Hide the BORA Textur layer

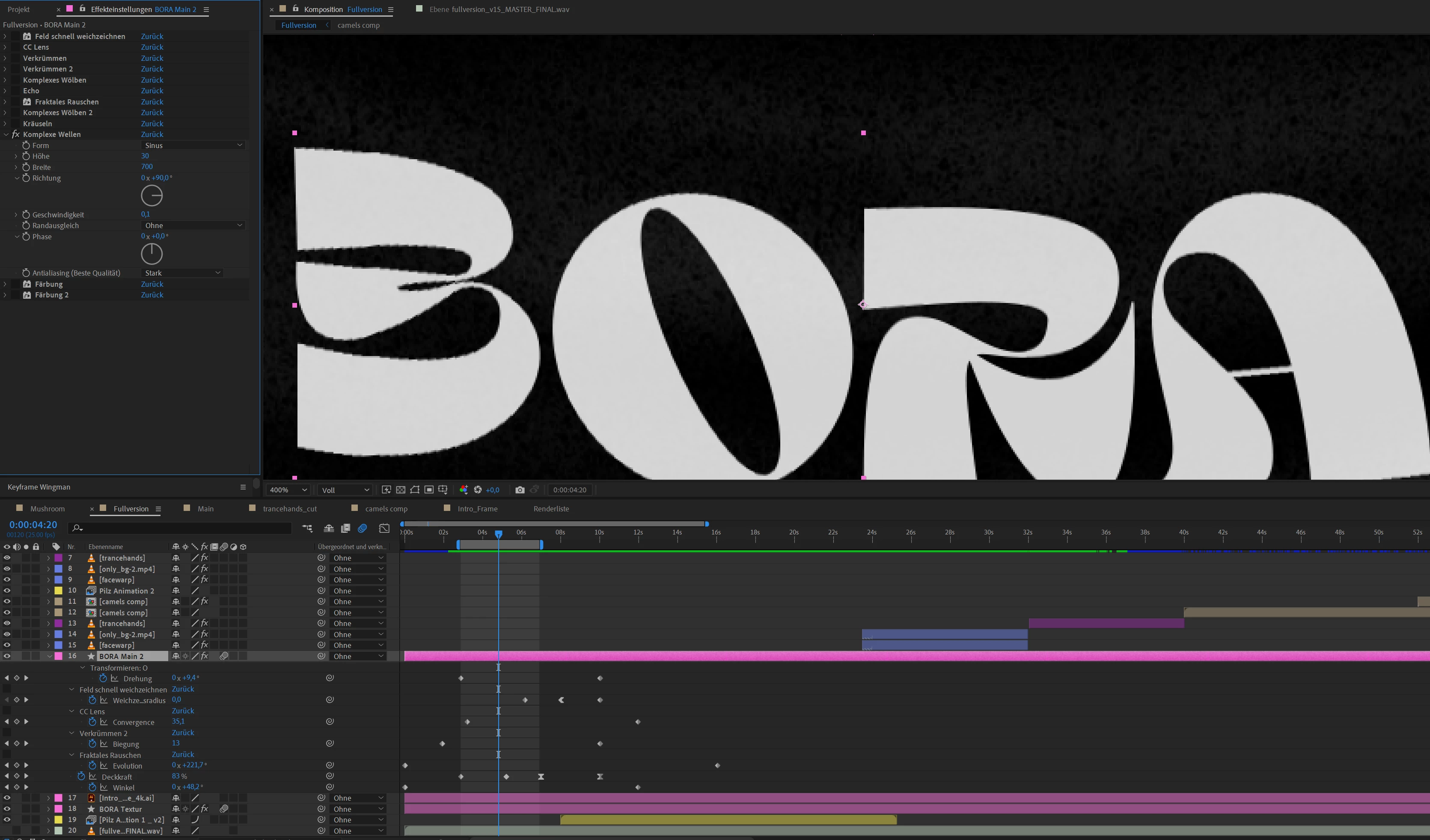7,809
